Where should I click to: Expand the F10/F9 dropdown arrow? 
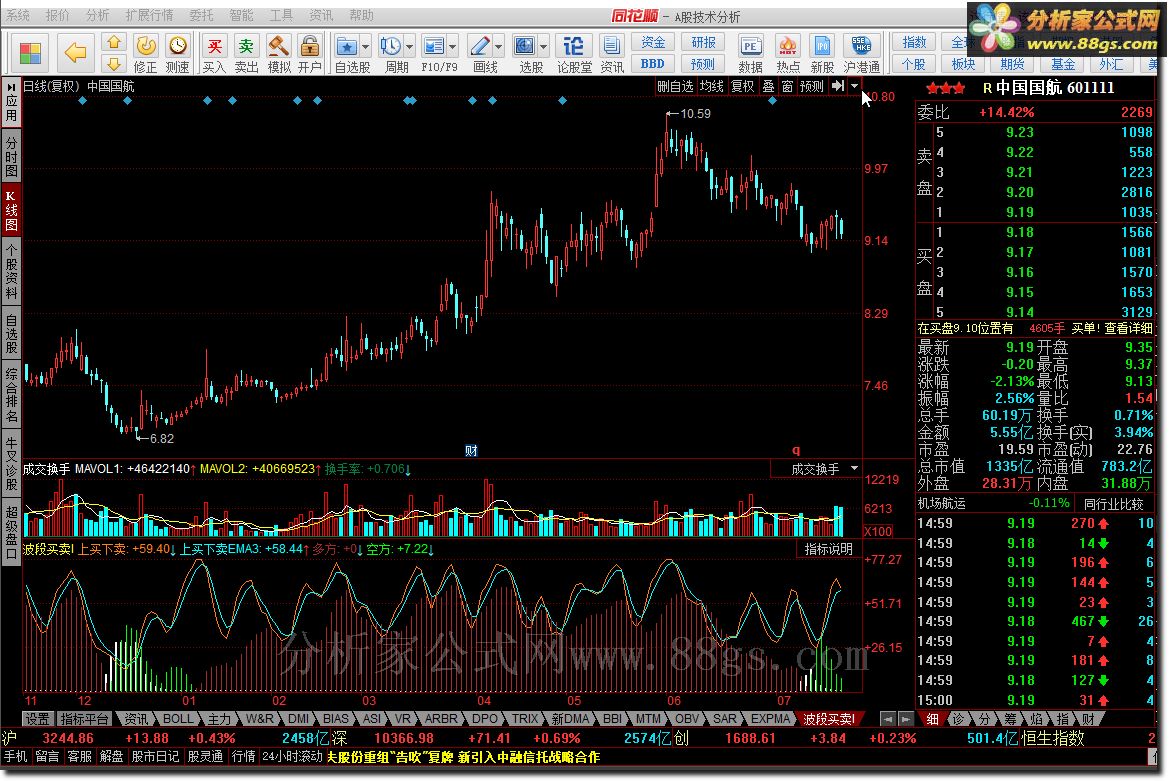point(453,47)
